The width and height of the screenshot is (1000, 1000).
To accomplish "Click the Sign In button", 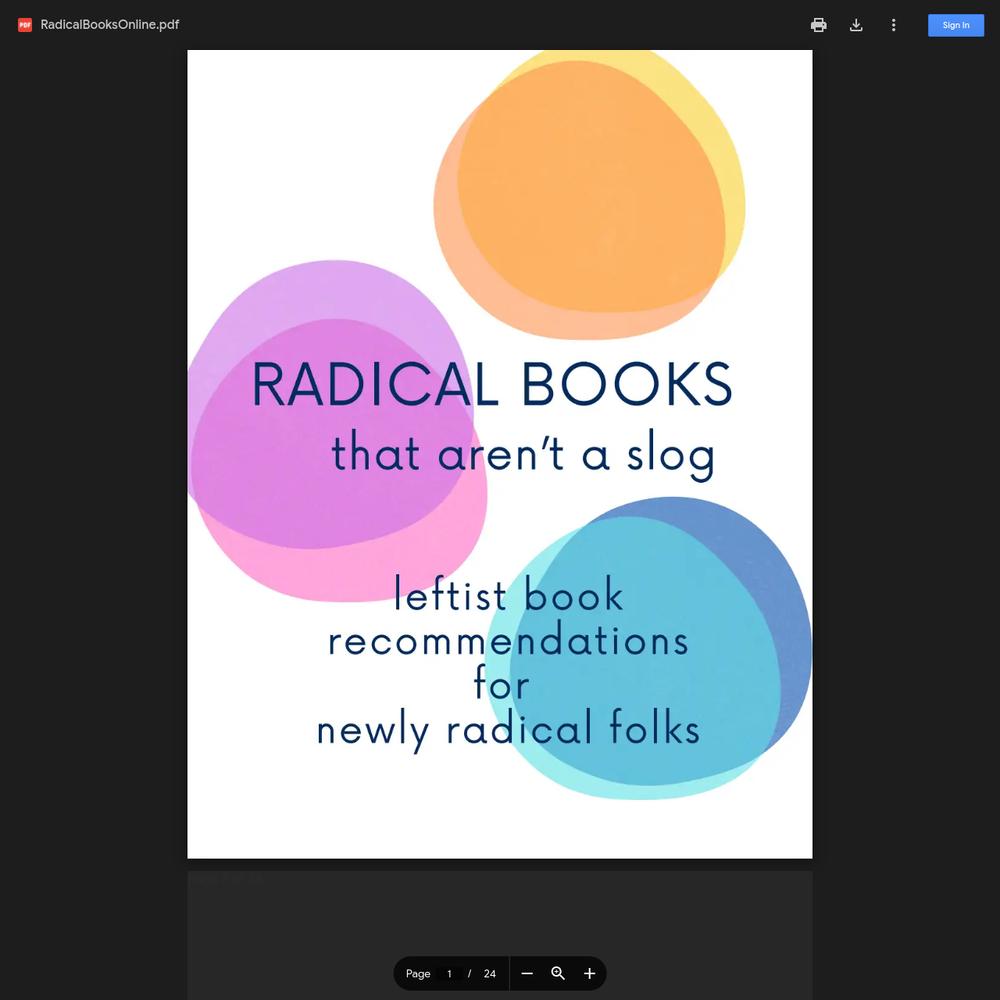I will [955, 25].
